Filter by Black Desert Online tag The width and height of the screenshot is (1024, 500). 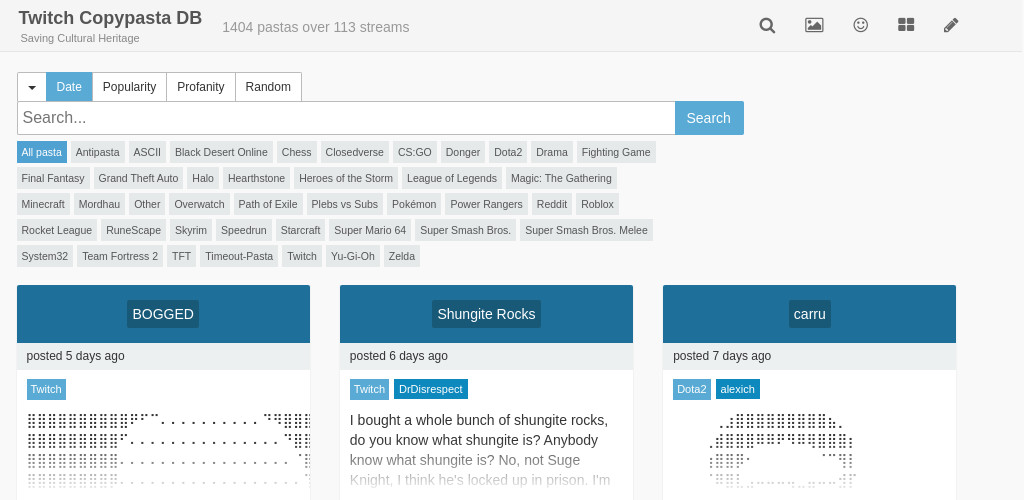point(221,152)
